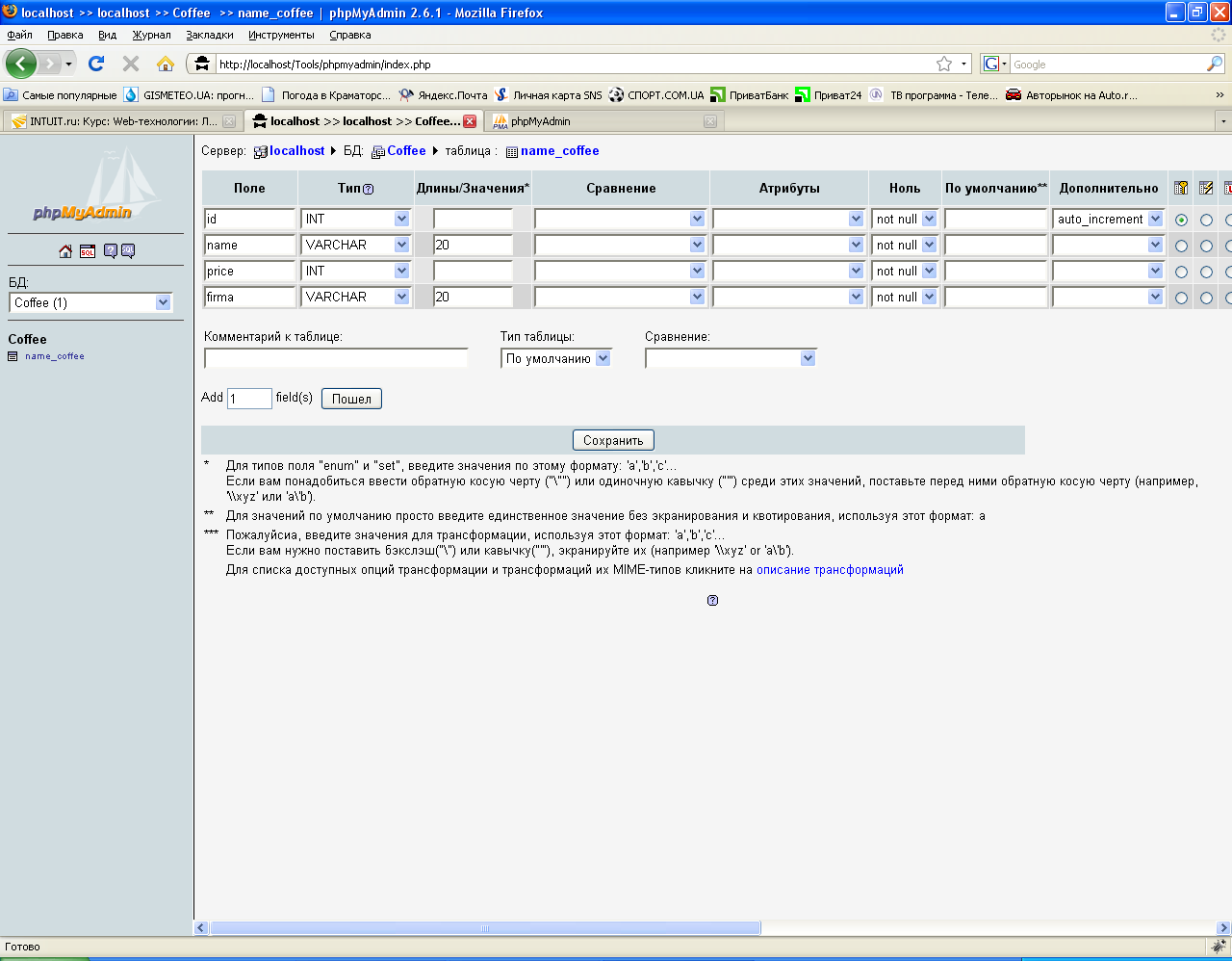Image resolution: width=1232 pixels, height=961 pixels.
Task: Click the Пошел button
Action: tap(351, 399)
